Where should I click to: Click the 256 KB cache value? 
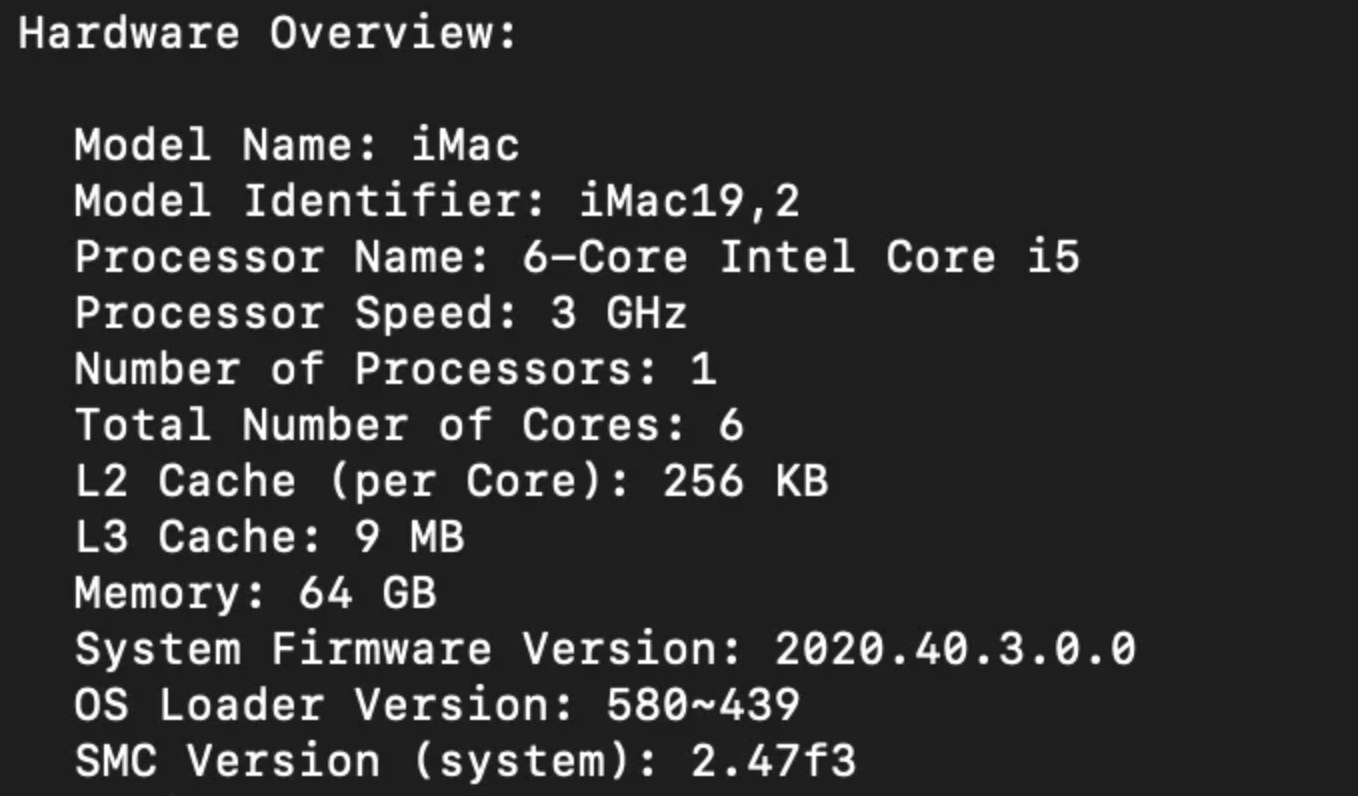pos(745,482)
